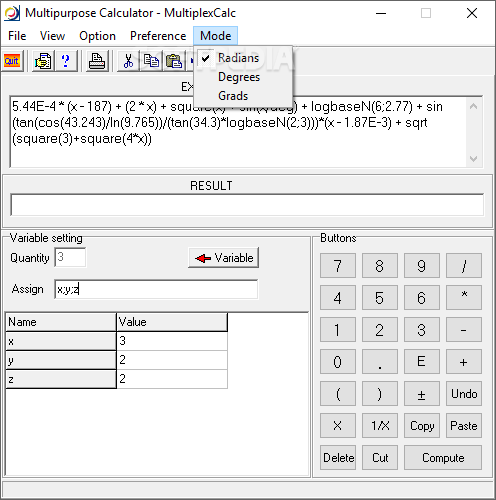This screenshot has height=500, width=496.
Task: Click the 1/X reciprocal button
Action: click(x=380, y=426)
